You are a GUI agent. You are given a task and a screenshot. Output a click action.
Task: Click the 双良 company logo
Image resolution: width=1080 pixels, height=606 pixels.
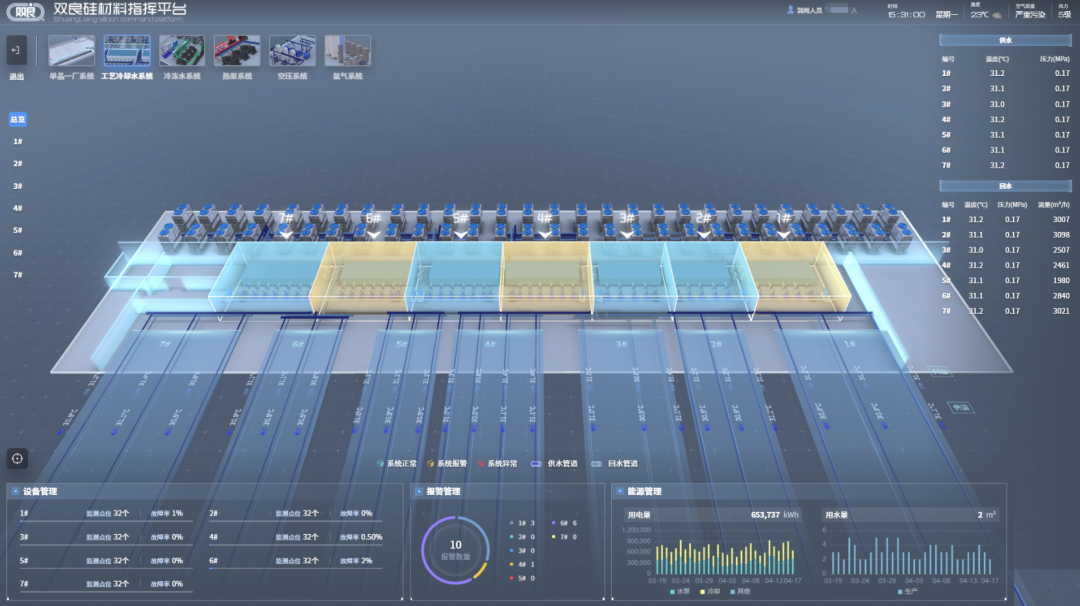pos(25,11)
